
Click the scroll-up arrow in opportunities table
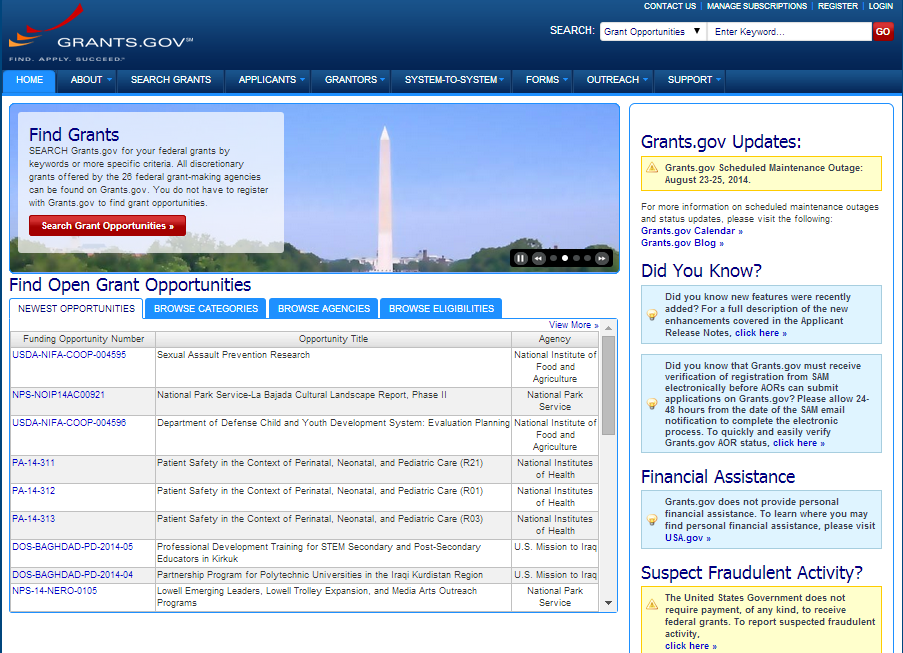click(609, 341)
